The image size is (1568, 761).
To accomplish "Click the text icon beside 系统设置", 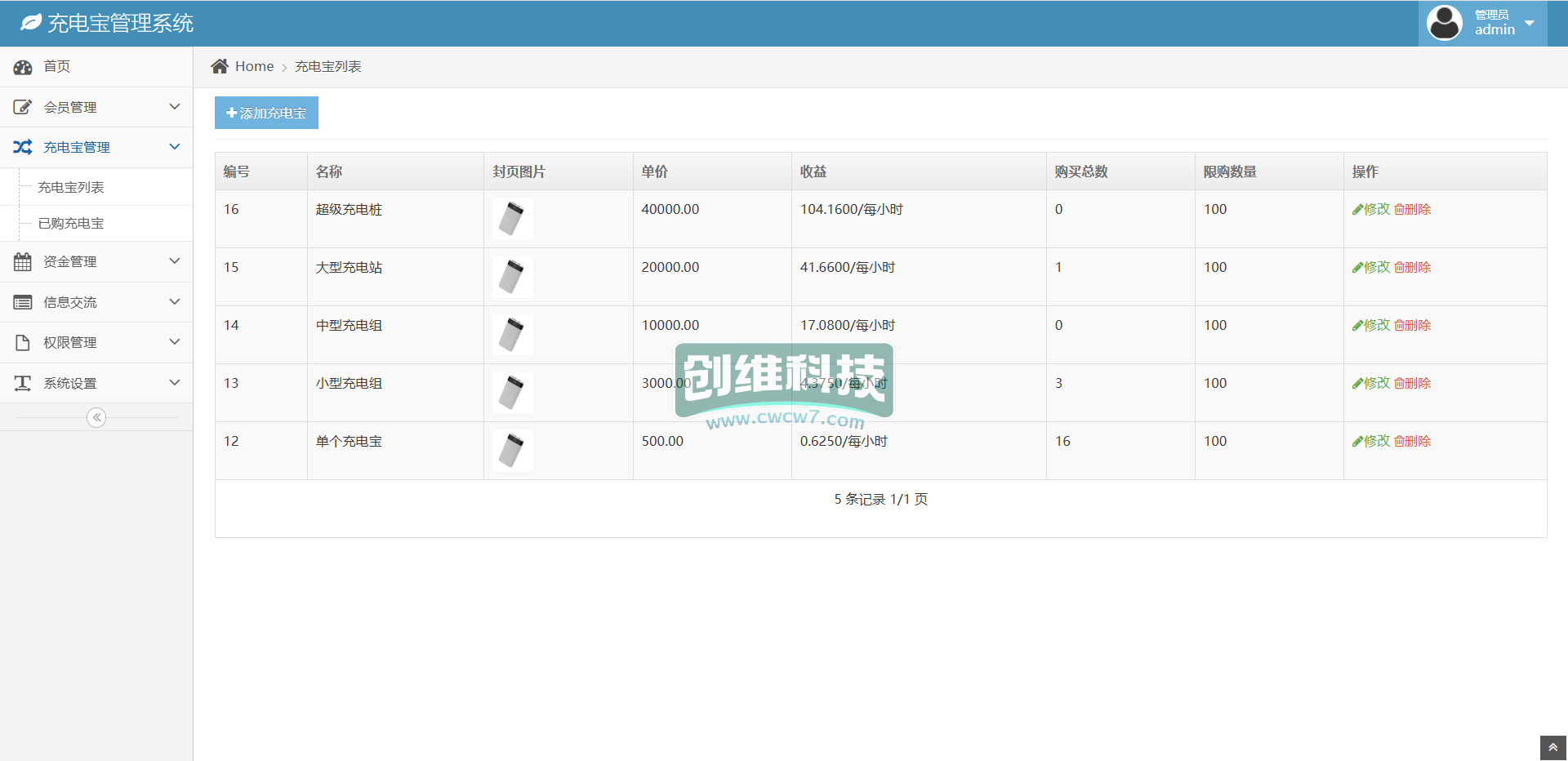I will point(23,383).
